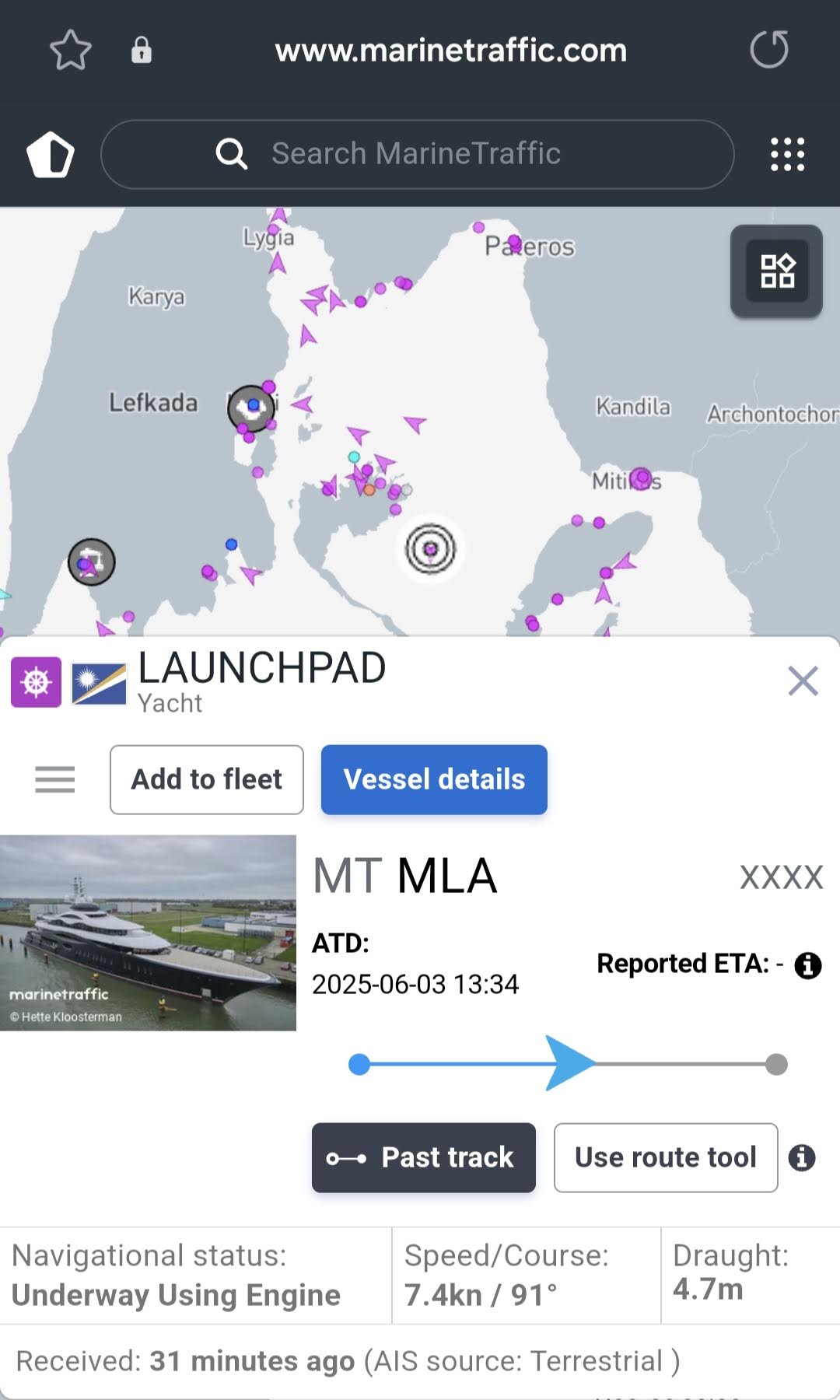Click the purple yacht type icon

point(36,682)
